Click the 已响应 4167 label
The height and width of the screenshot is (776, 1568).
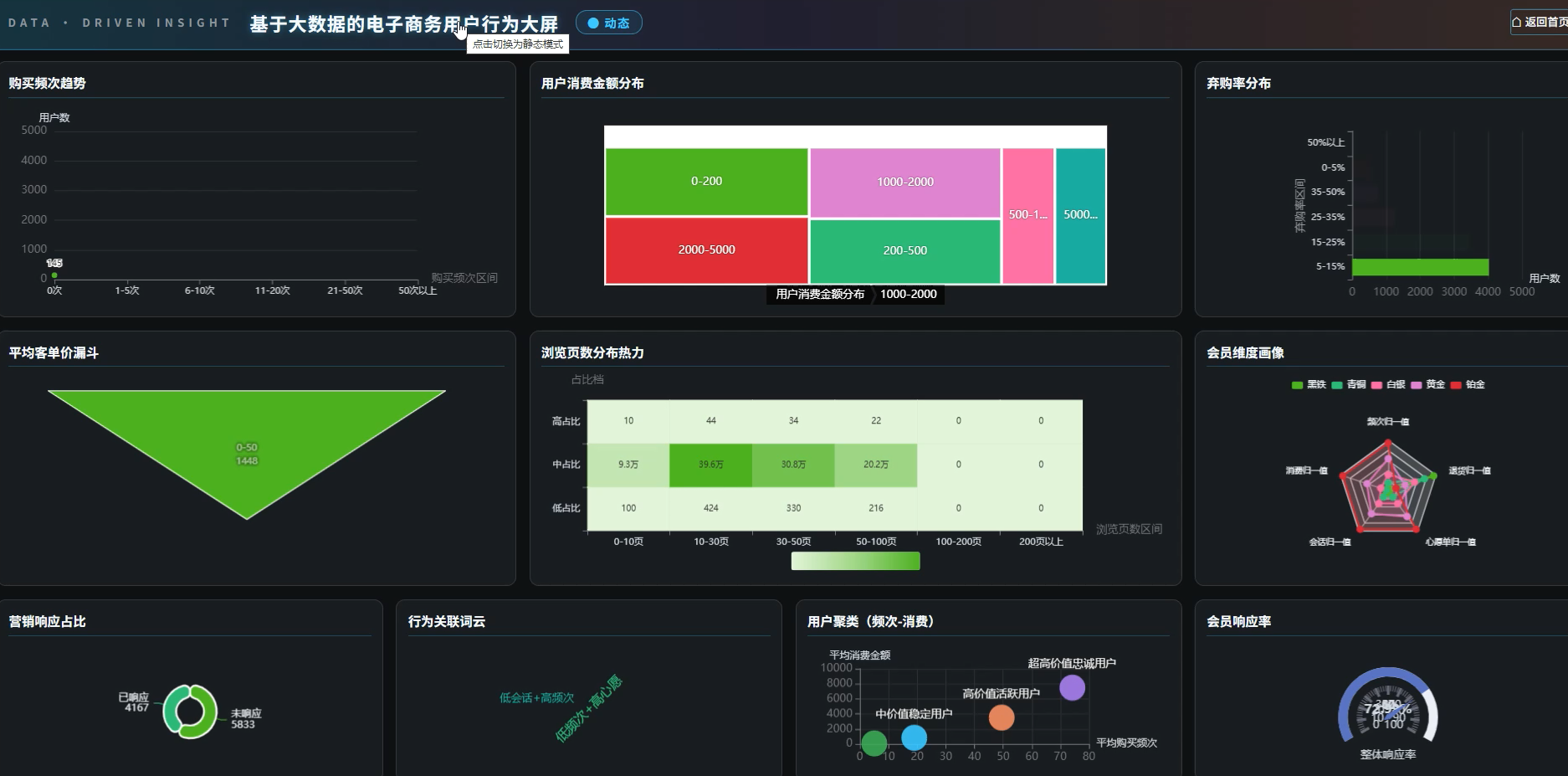coord(134,702)
